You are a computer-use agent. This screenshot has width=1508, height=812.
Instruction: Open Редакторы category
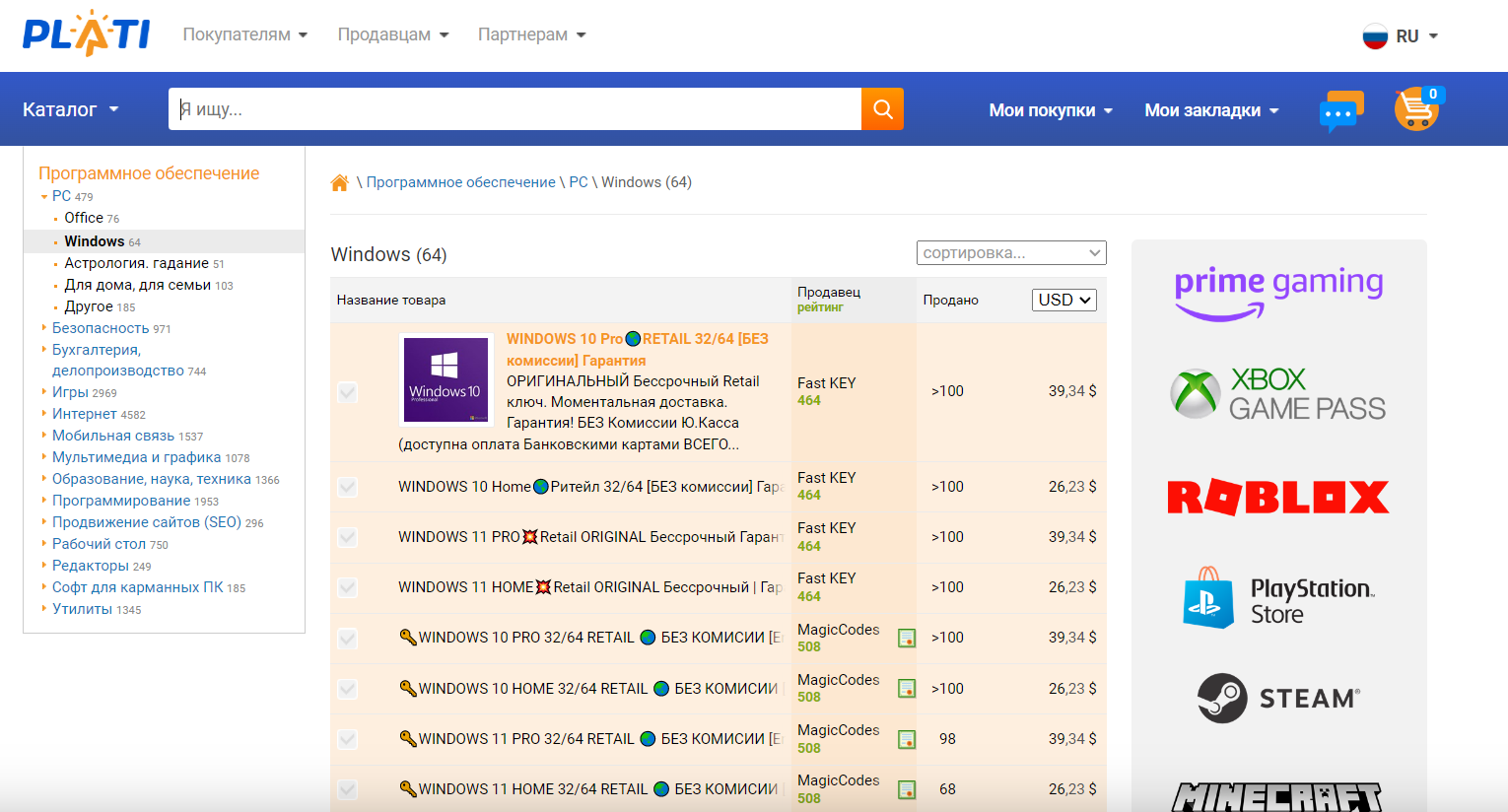[91, 566]
